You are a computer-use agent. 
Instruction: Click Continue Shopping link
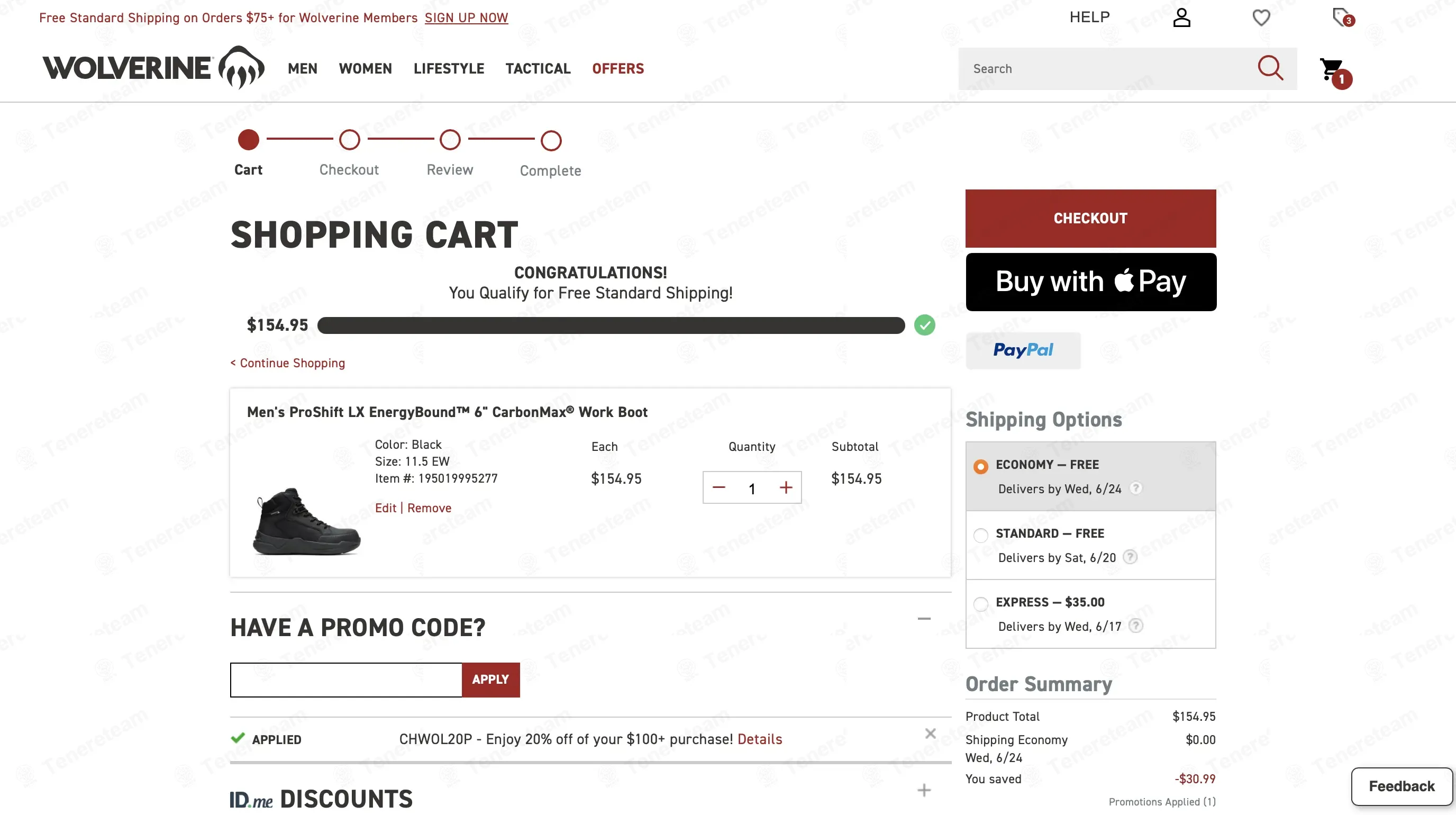(287, 363)
